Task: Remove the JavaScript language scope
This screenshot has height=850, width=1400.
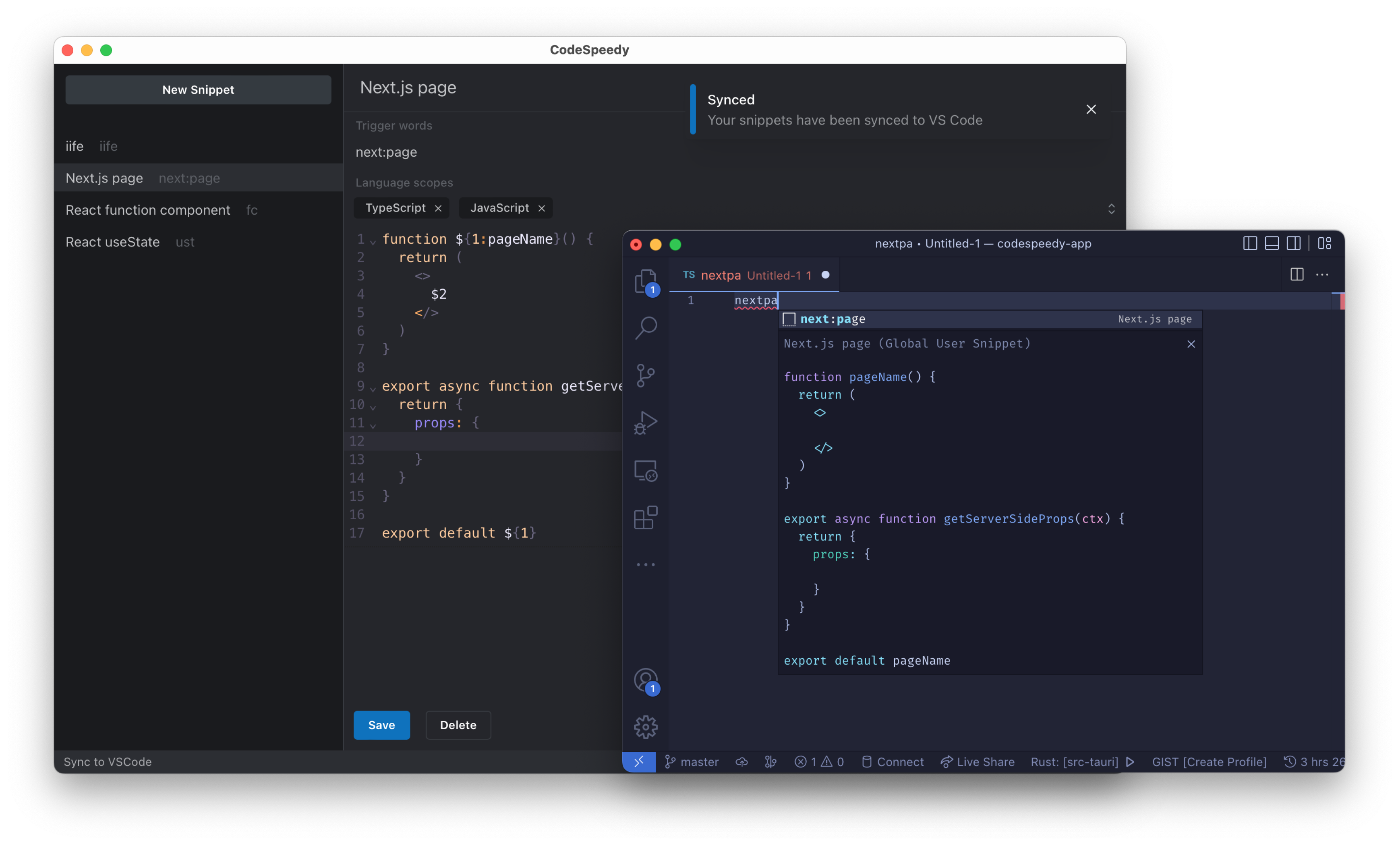Action: 541,208
